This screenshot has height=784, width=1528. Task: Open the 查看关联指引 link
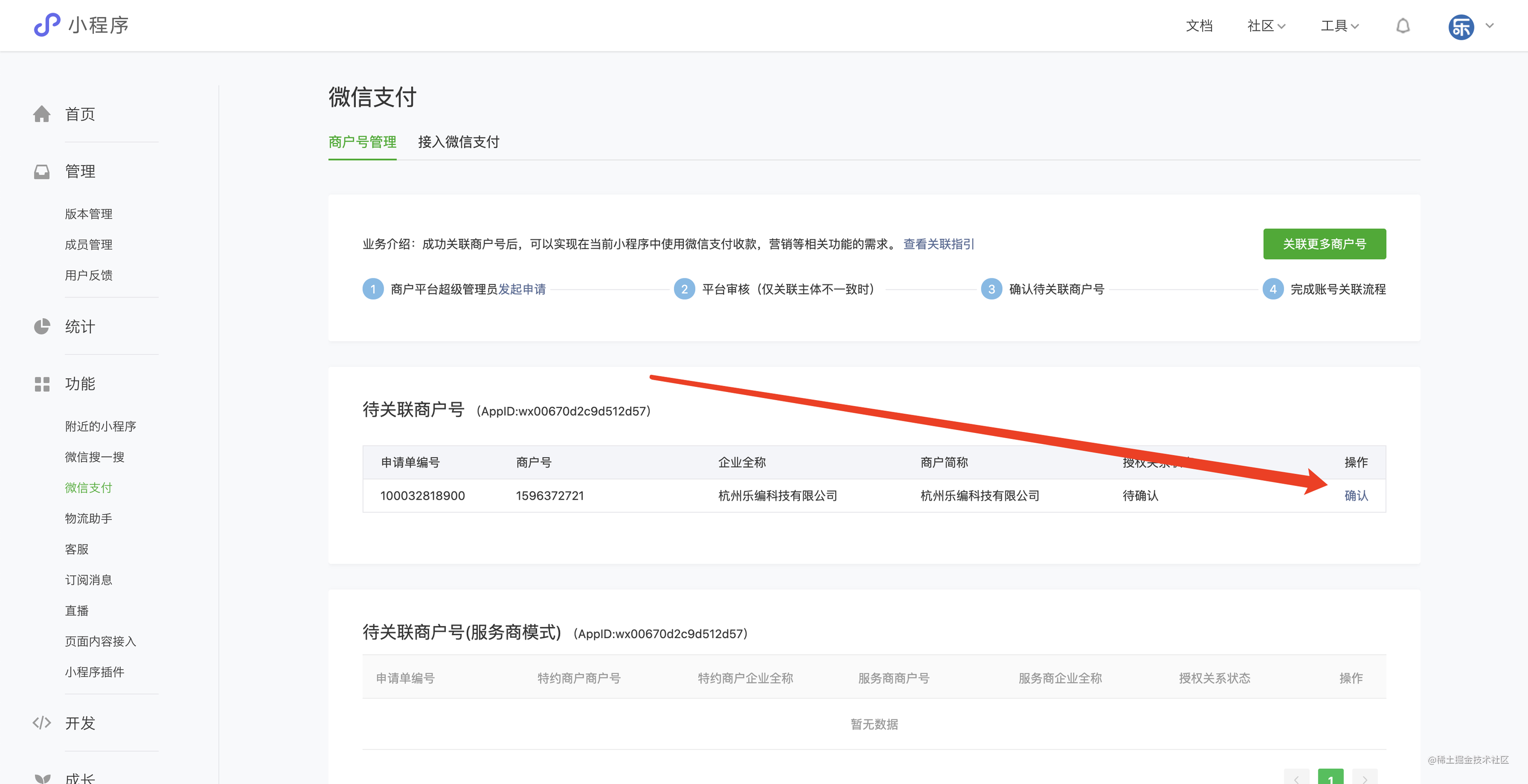click(x=938, y=244)
